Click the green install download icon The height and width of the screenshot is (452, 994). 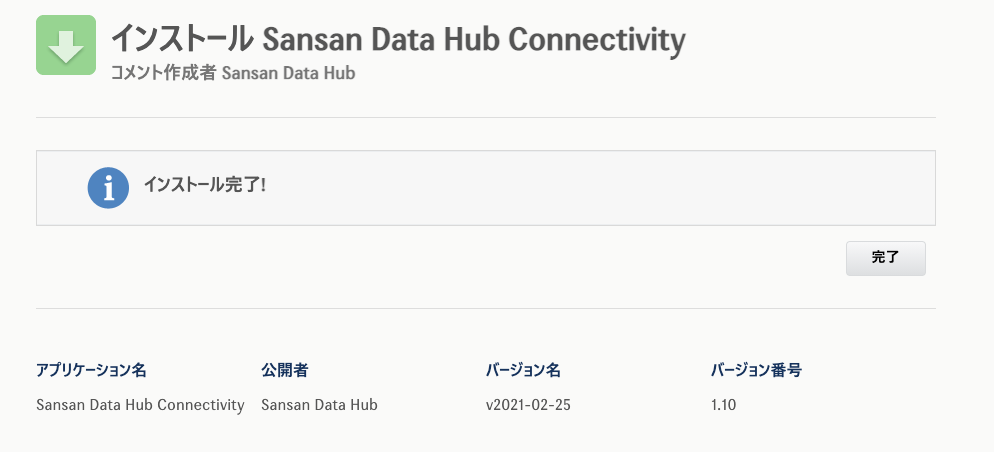click(x=66, y=45)
